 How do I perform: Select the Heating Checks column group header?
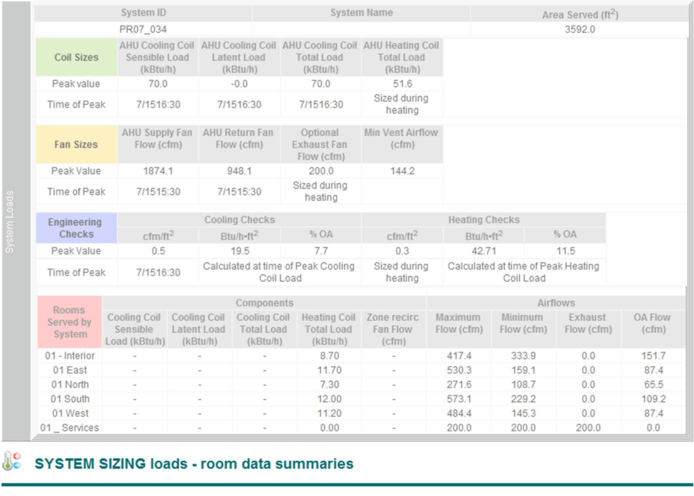point(484,219)
